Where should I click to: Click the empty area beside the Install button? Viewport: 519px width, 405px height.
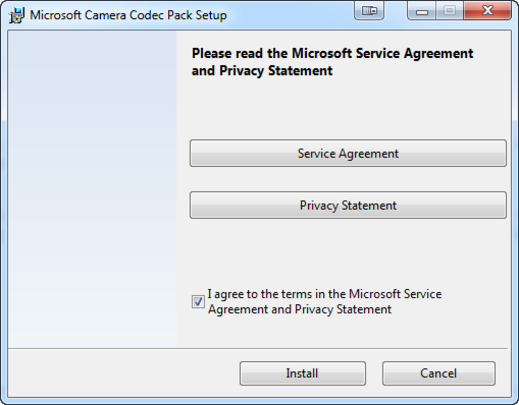123,373
